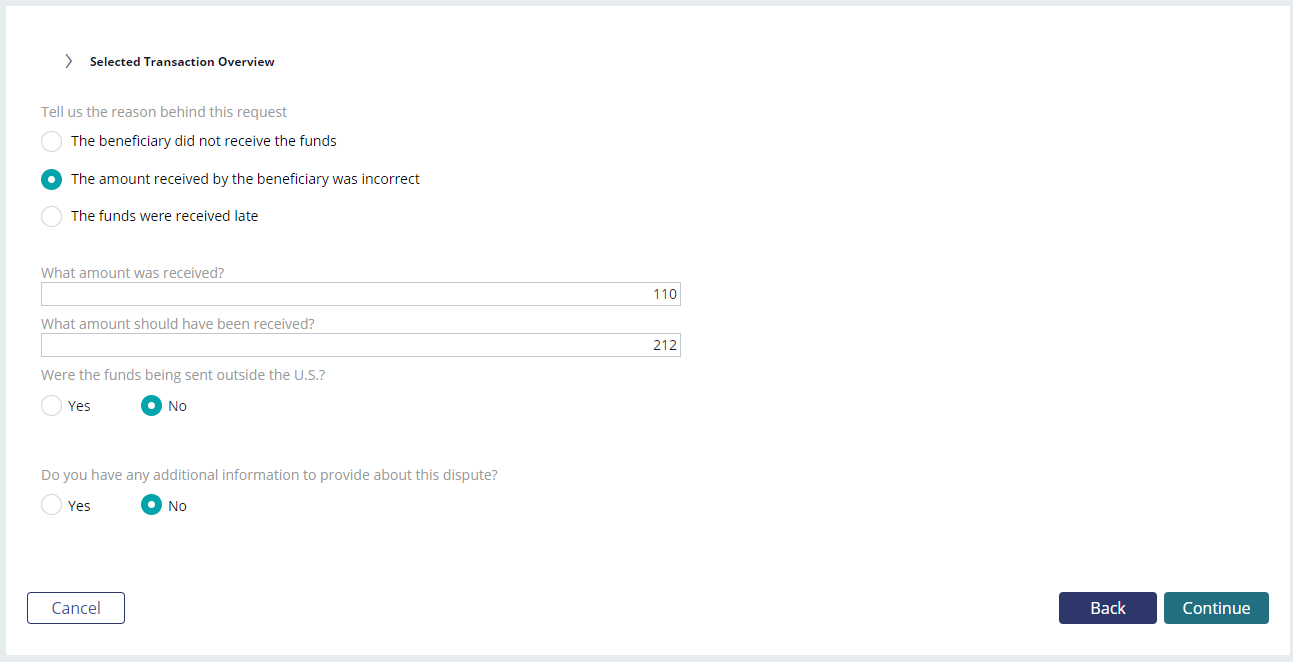Image resolution: width=1293 pixels, height=662 pixels.
Task: Click 'Tell us the reason behind this request' text
Action: [164, 112]
